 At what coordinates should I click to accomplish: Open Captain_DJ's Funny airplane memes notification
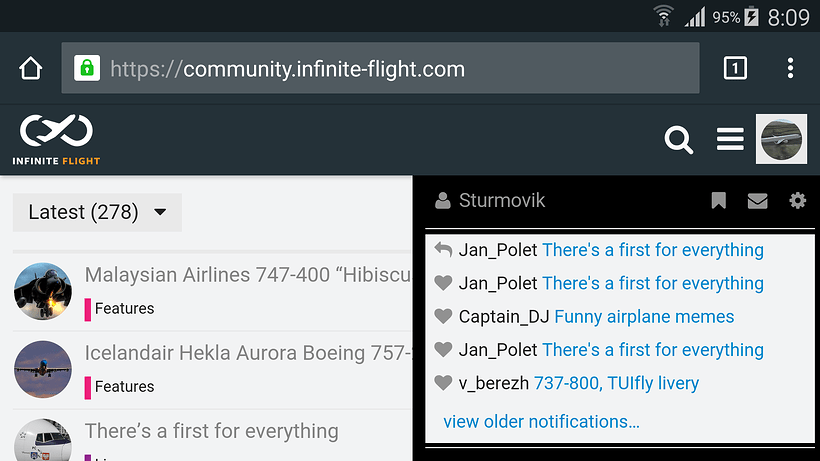coord(643,317)
